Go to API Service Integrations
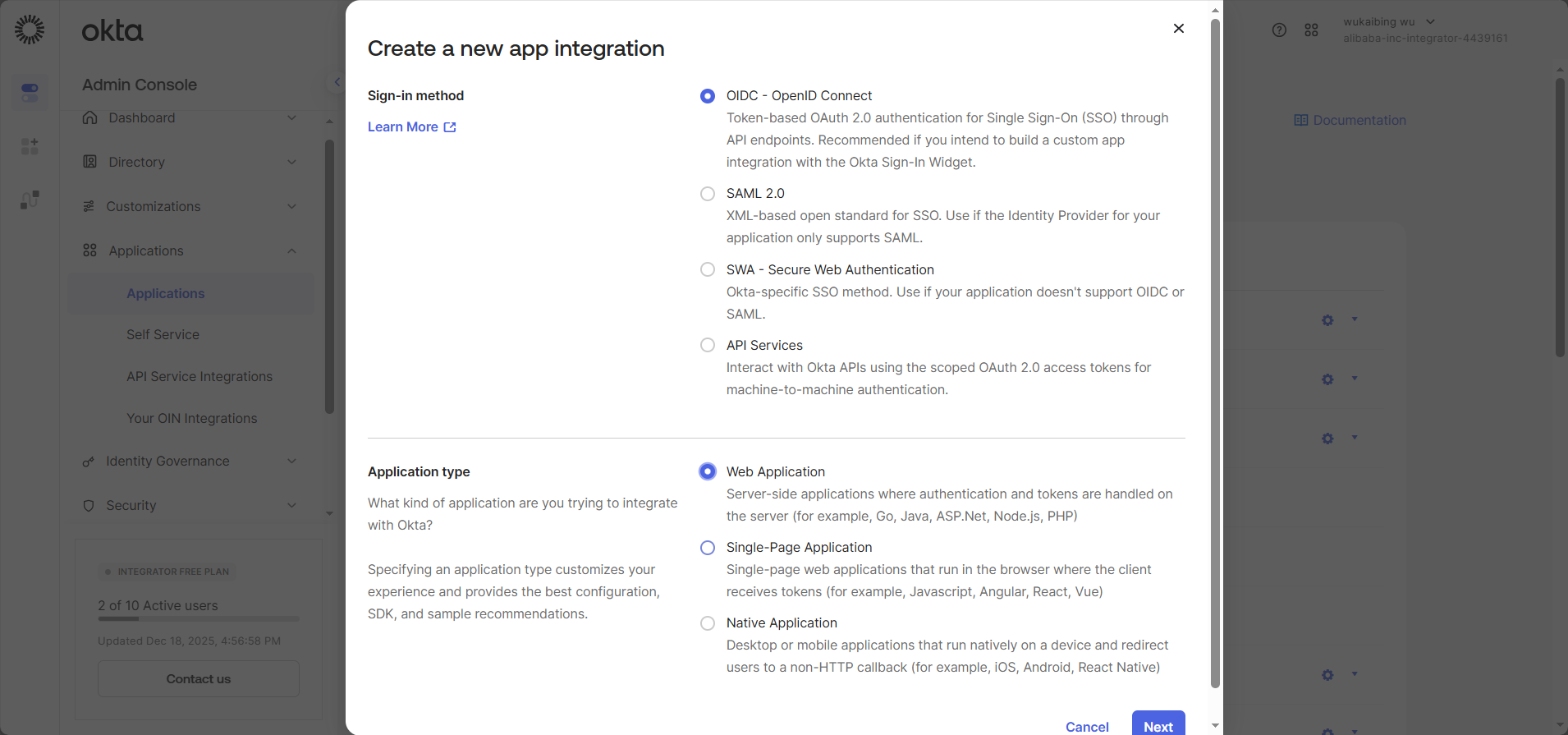The height and width of the screenshot is (735, 1568). pos(199,376)
